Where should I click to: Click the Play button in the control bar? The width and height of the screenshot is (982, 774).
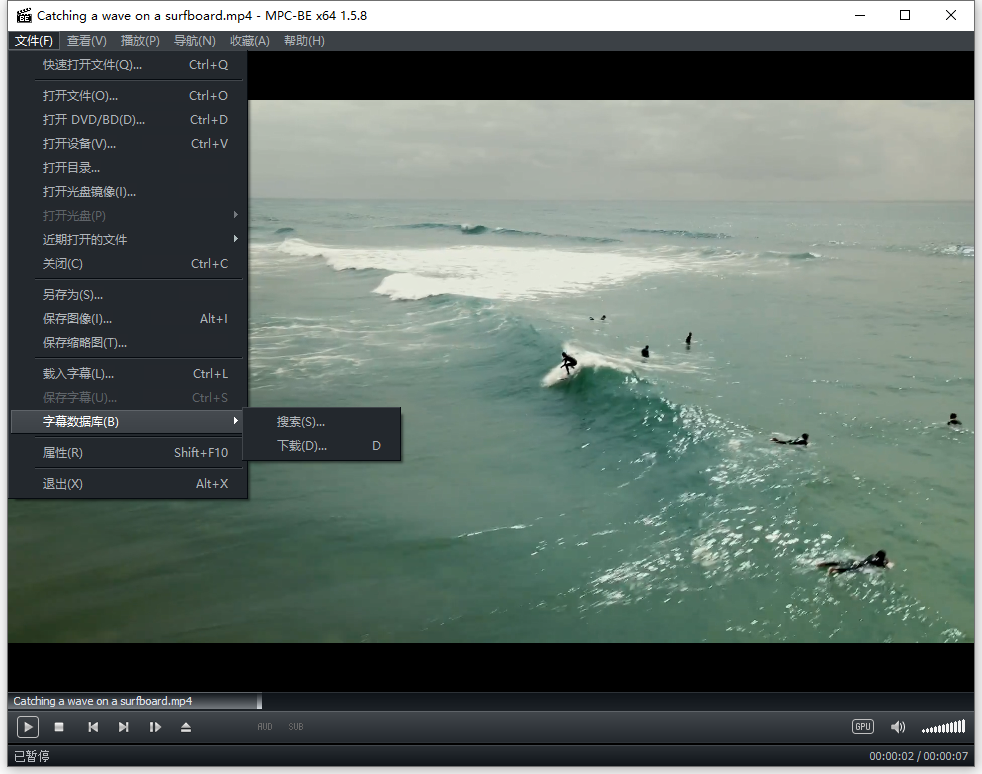(28, 727)
